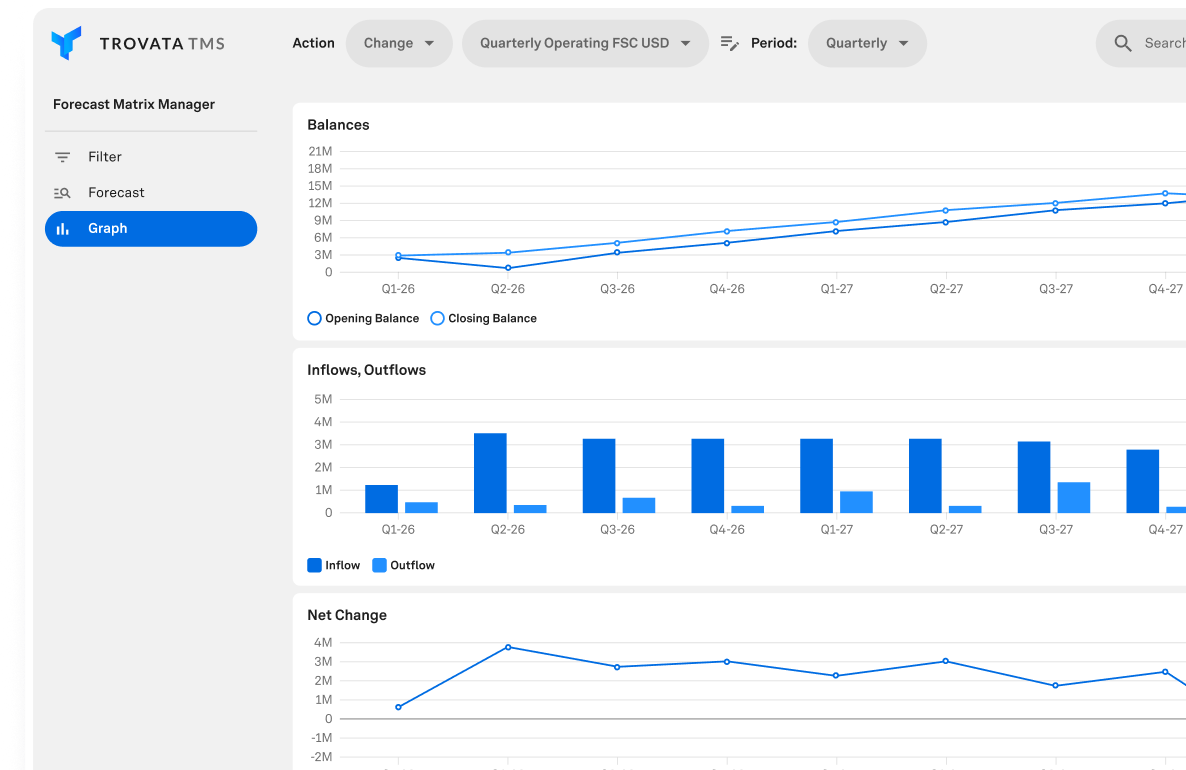The image size is (1186, 770).
Task: Click the Forecast search-list icon
Action: click(62, 193)
